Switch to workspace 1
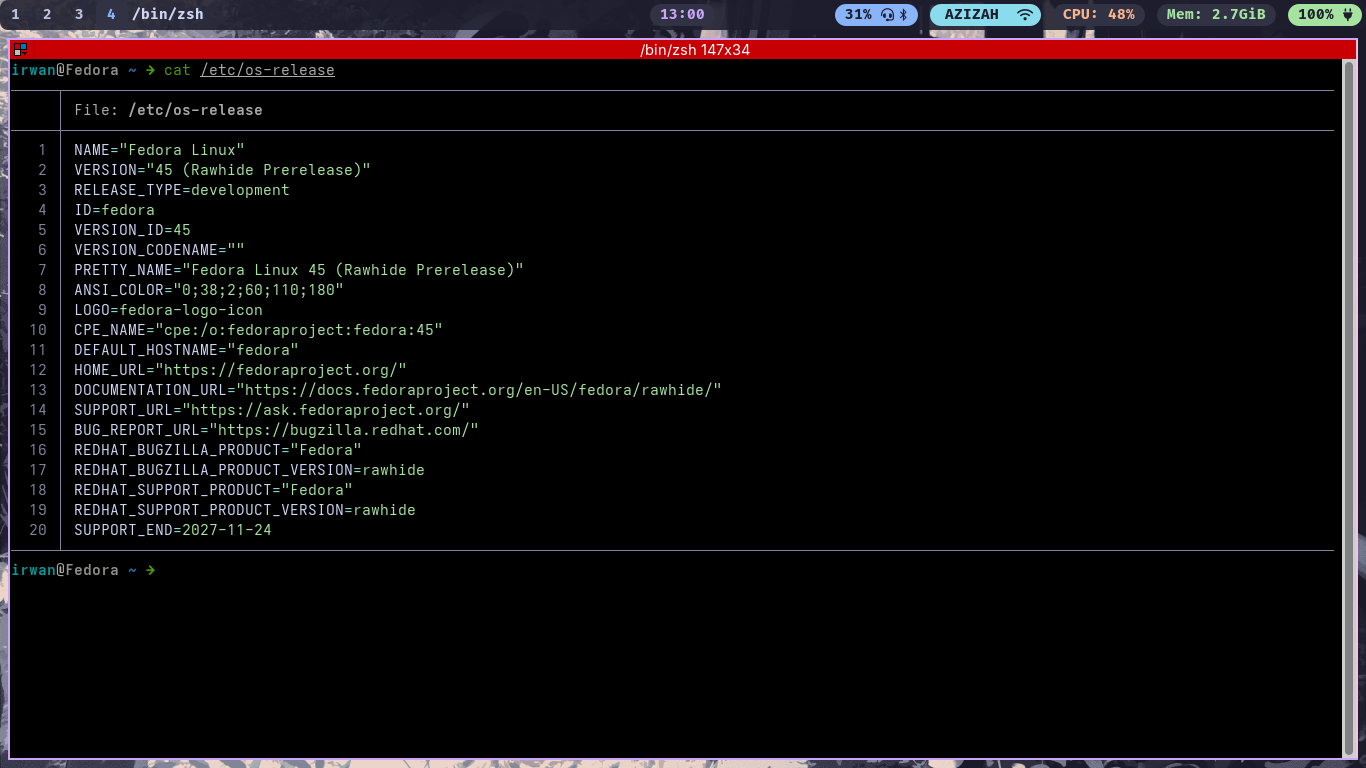Image resolution: width=1366 pixels, height=768 pixels. [15, 15]
